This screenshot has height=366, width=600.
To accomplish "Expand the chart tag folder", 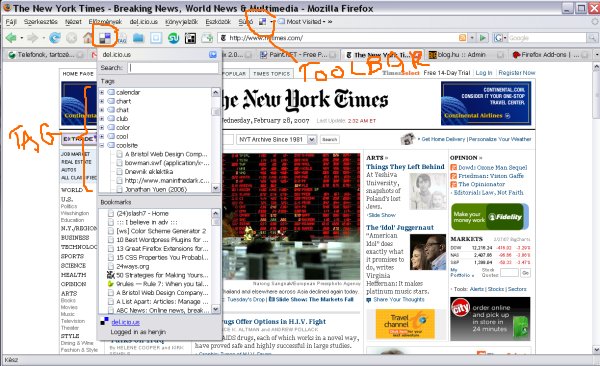I will [x=102, y=101].
